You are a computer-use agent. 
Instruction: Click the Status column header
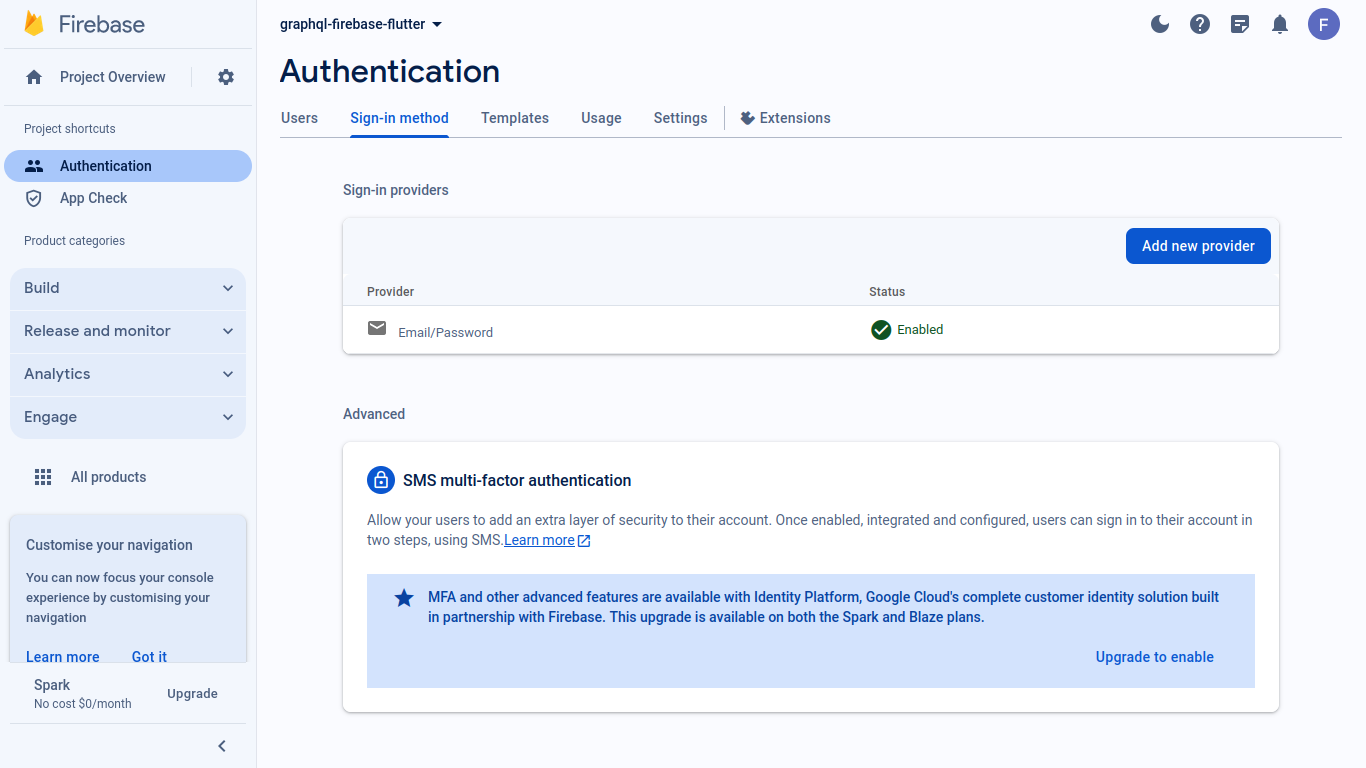click(x=887, y=292)
